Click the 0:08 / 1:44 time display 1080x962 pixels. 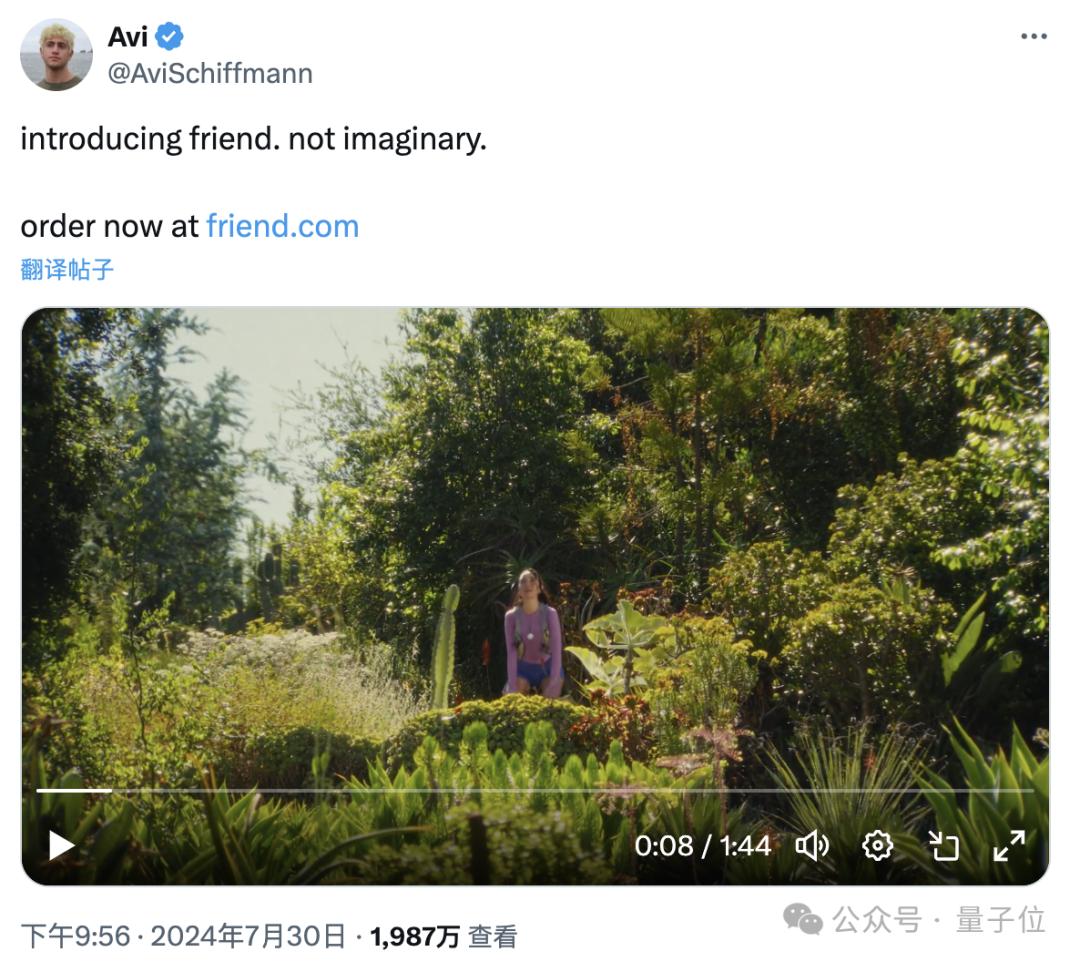tap(702, 846)
